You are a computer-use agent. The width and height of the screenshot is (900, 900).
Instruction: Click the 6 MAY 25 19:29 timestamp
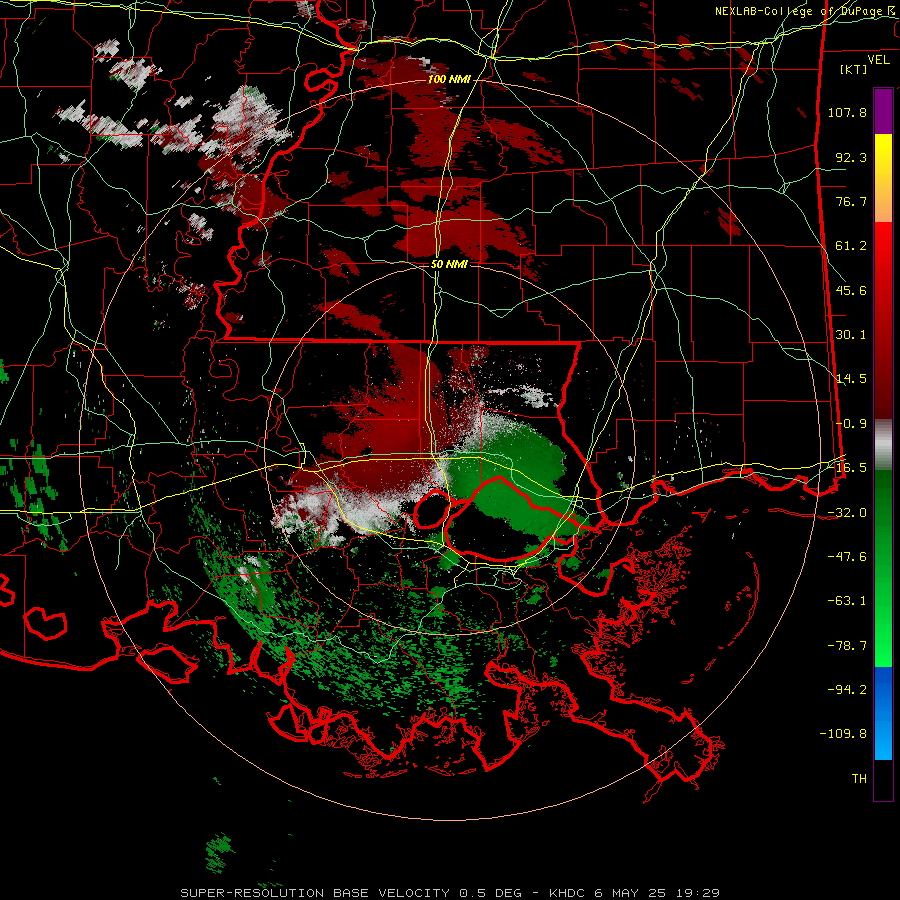coord(657,893)
